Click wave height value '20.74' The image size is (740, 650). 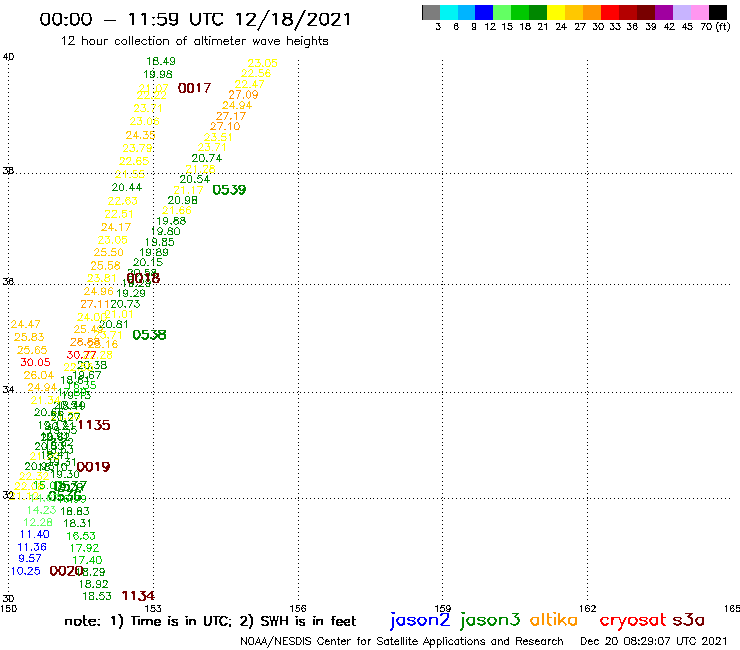click(x=207, y=158)
